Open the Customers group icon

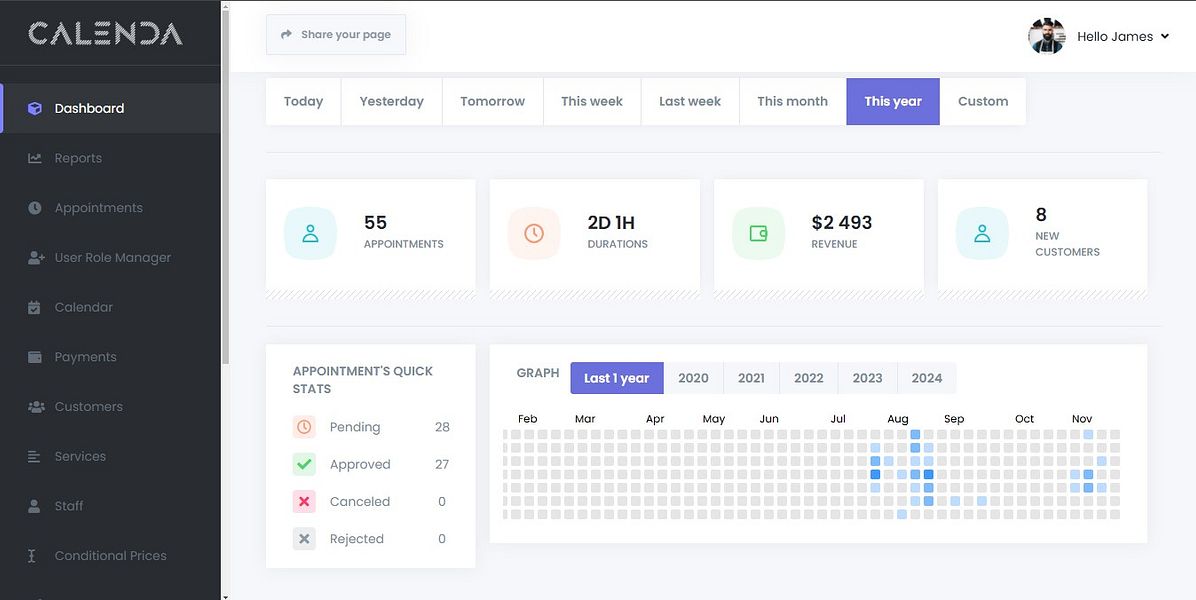tap(36, 407)
